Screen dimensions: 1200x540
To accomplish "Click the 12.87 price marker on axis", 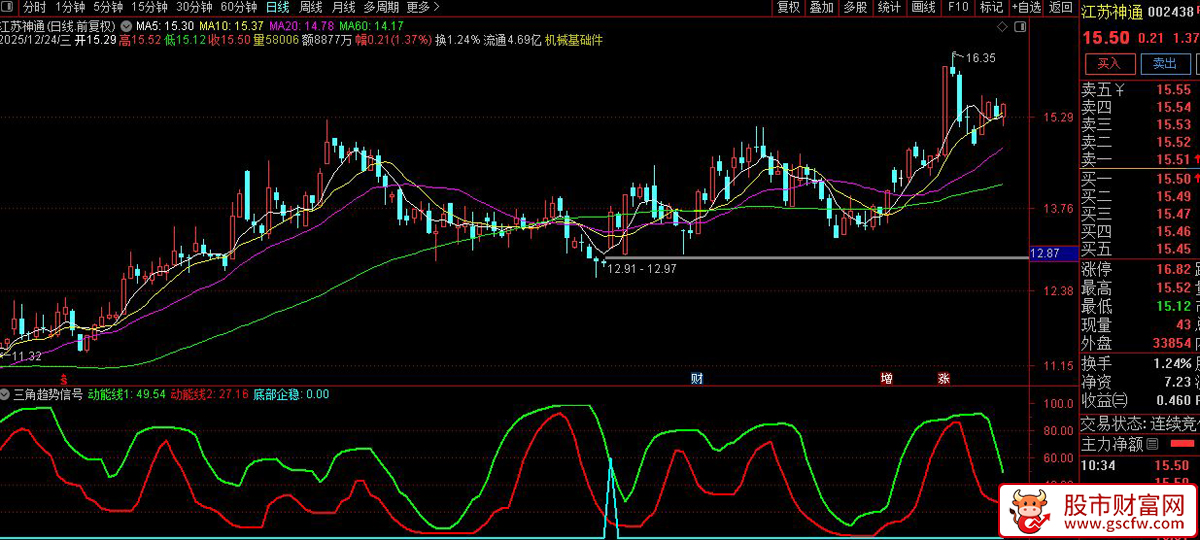I will coord(1049,254).
